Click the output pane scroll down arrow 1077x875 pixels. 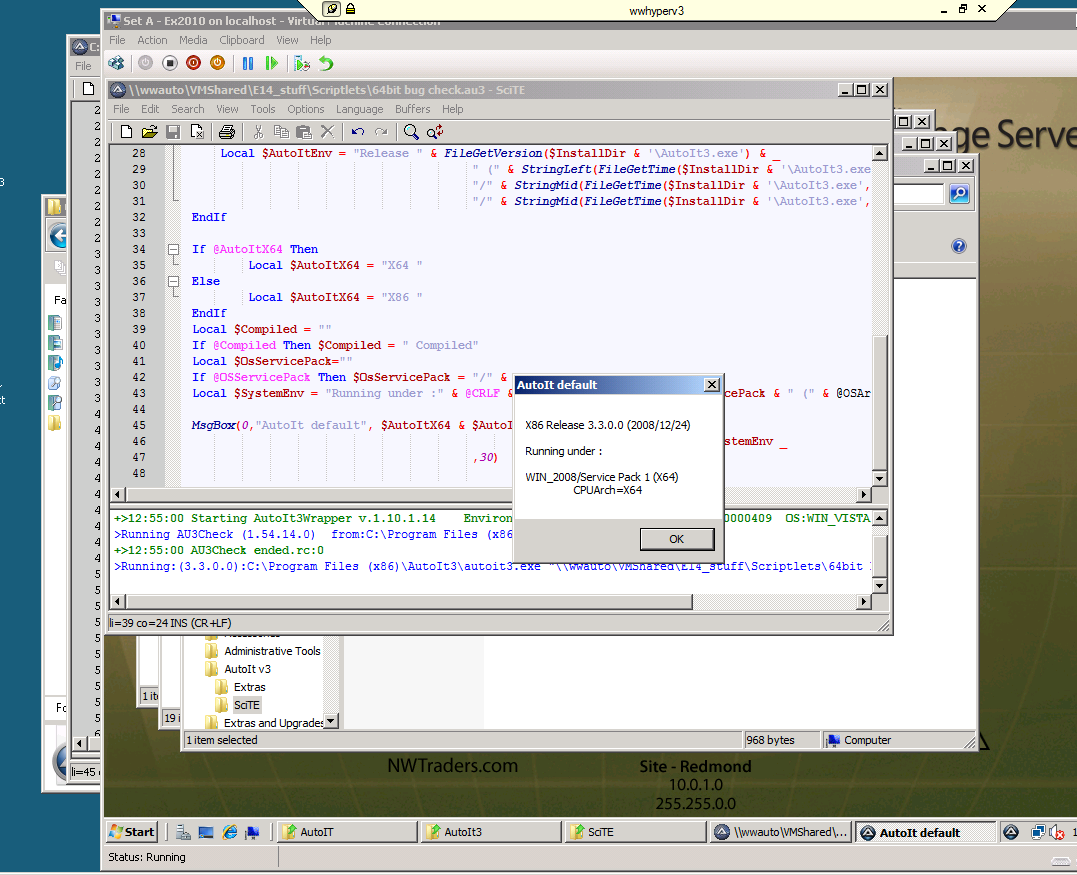tap(879, 586)
